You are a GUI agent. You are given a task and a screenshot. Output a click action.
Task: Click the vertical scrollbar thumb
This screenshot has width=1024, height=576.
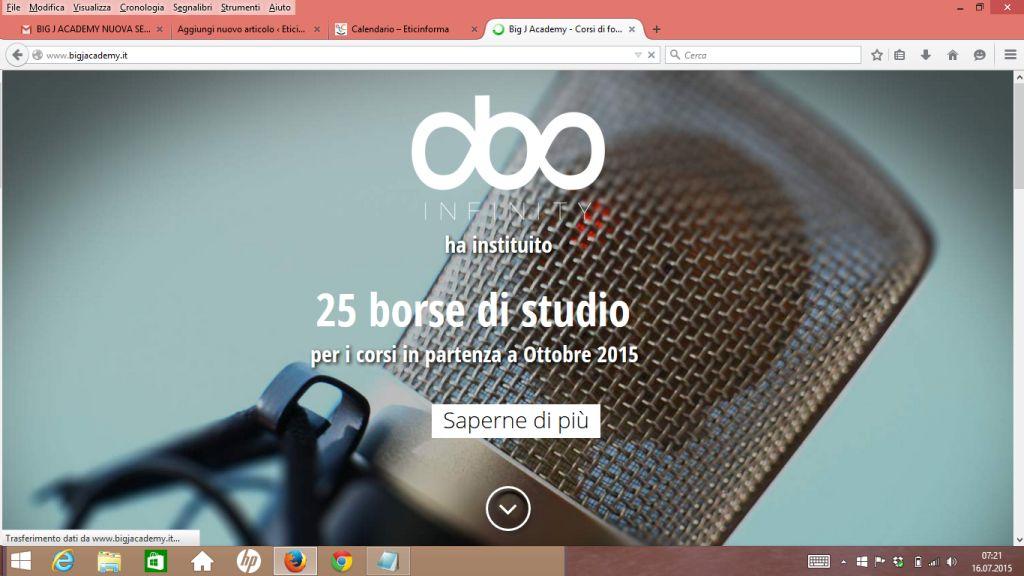[1018, 134]
